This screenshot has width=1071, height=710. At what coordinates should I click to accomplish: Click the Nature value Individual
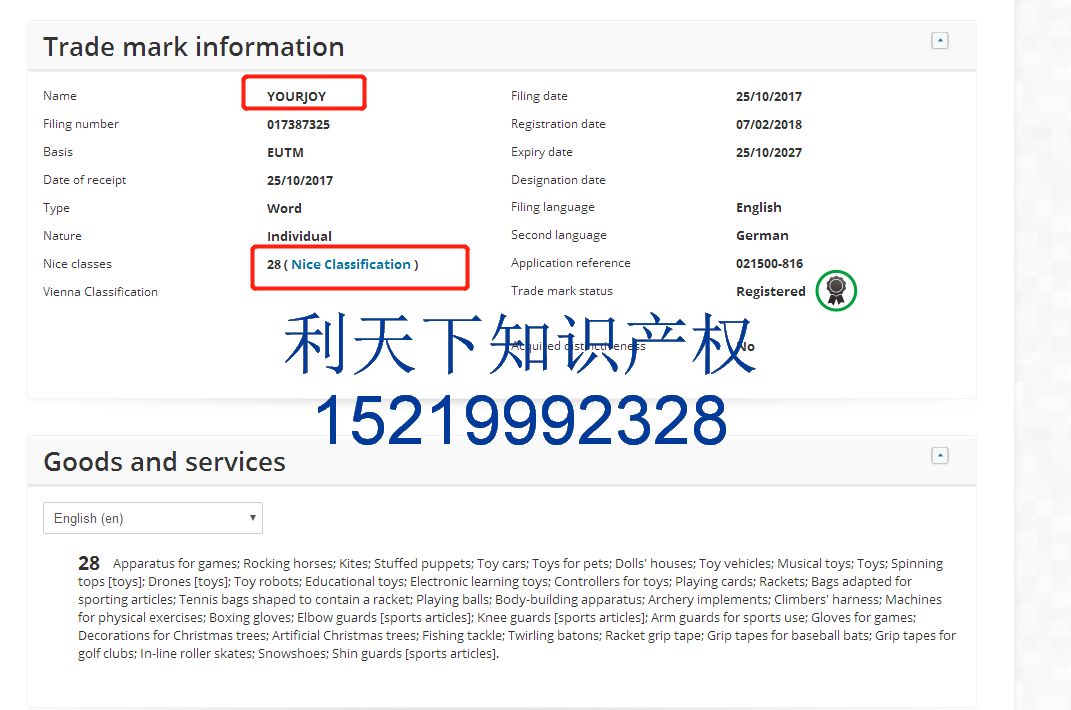[299, 236]
